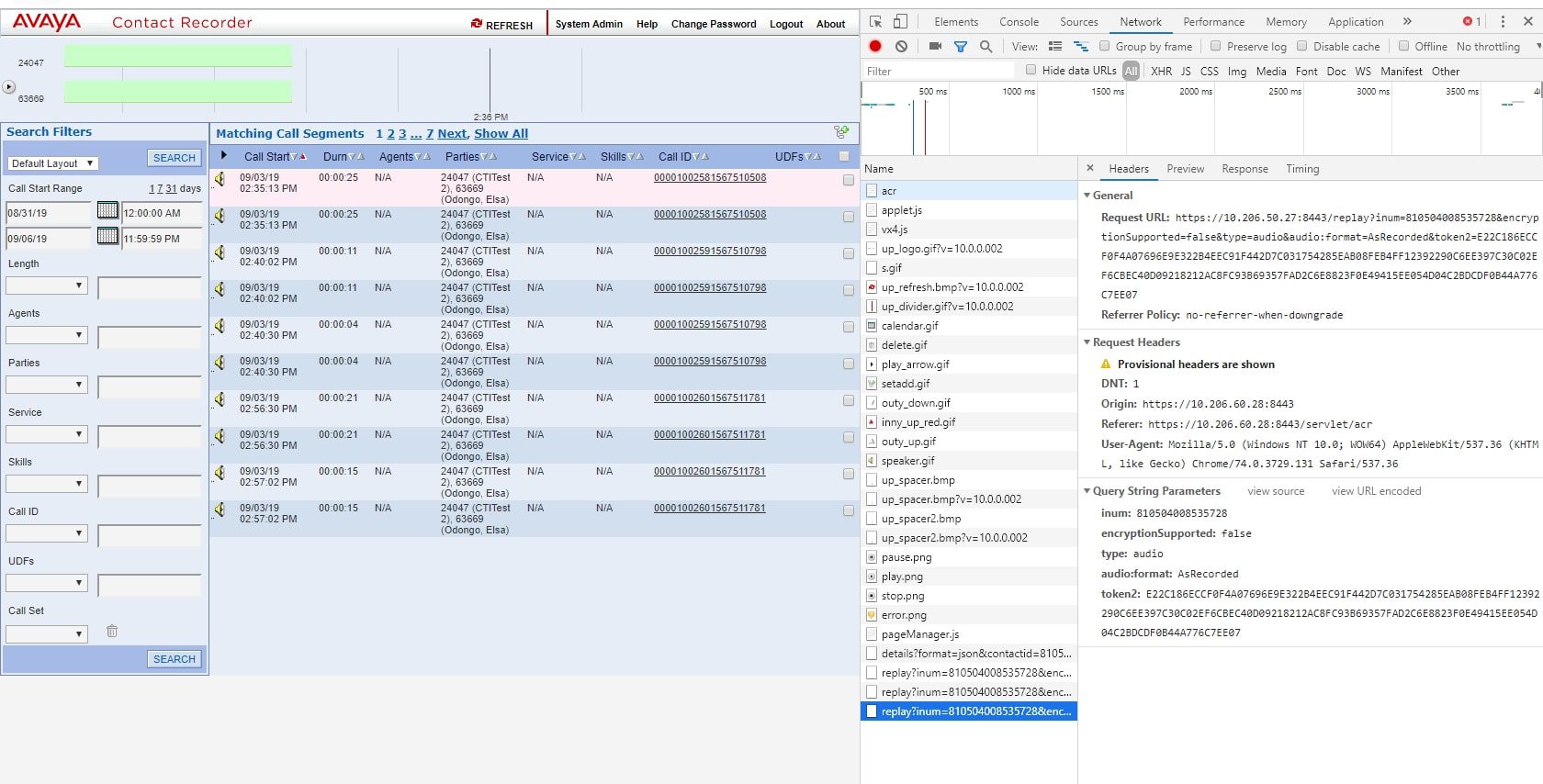Toggle the DevTools device toolbar icon
This screenshot has width=1543, height=784.
click(x=900, y=21)
